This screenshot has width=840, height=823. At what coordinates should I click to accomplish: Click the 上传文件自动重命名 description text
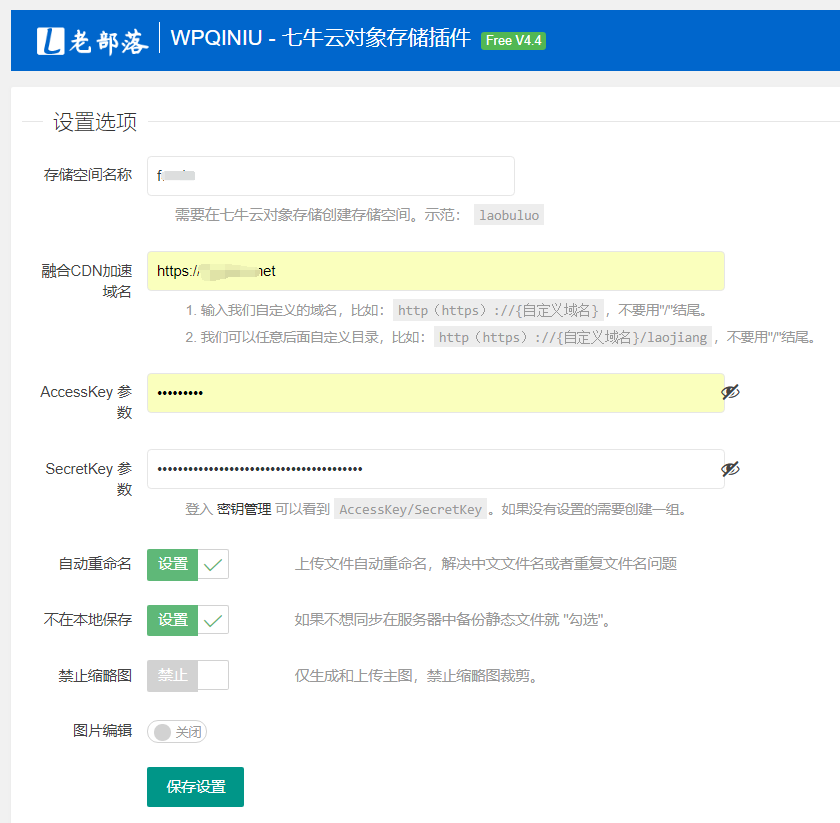point(486,564)
